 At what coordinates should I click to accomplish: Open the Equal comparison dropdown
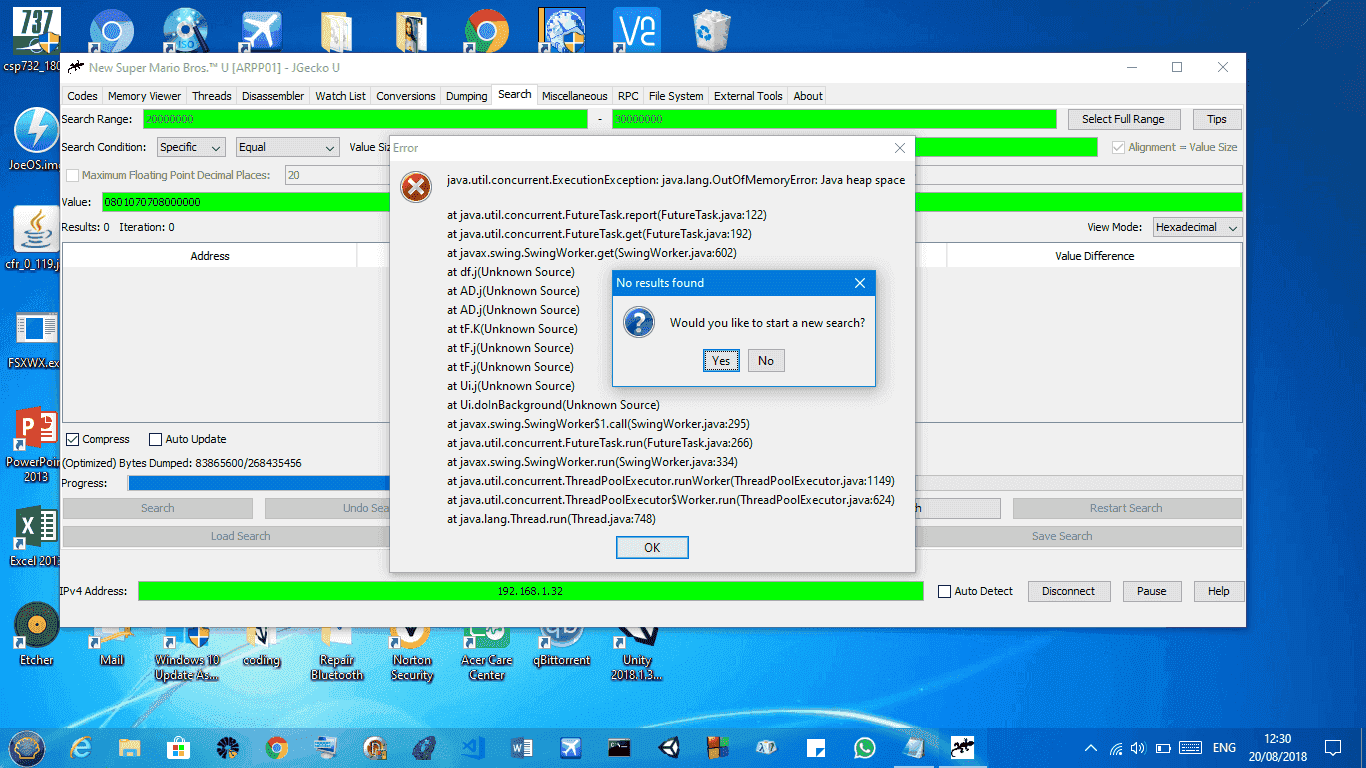288,147
